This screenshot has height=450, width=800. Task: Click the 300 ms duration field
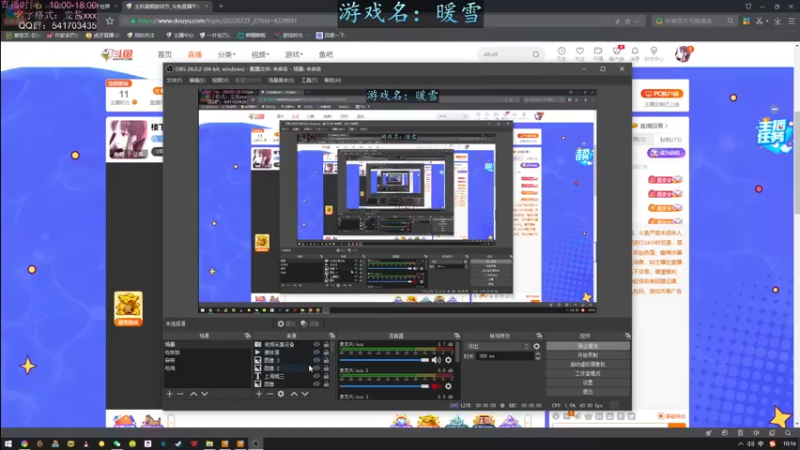click(x=505, y=356)
